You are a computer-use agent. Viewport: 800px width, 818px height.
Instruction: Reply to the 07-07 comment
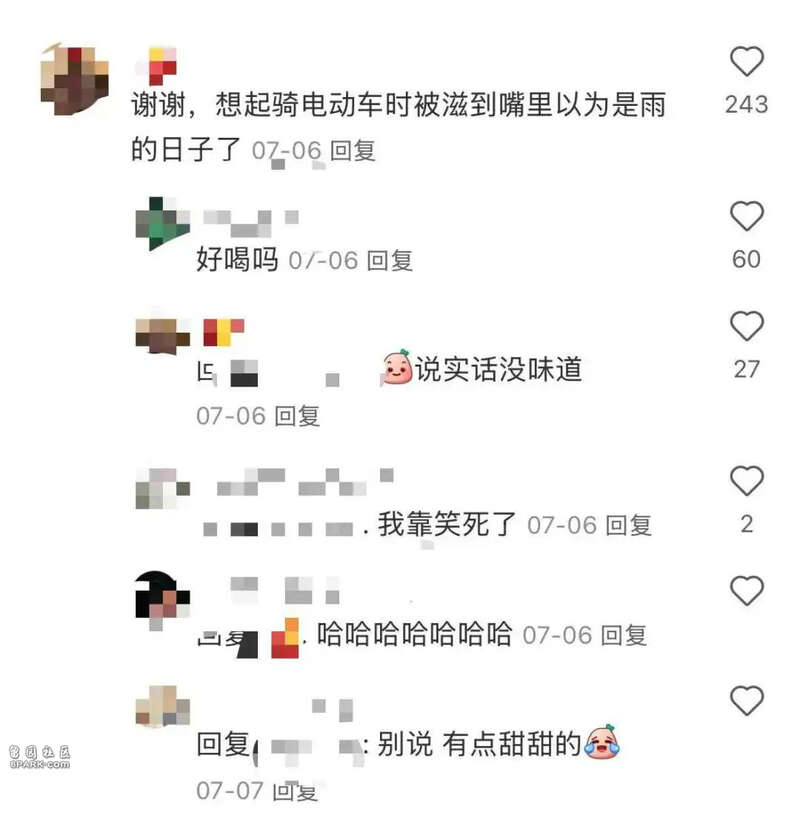coord(295,791)
